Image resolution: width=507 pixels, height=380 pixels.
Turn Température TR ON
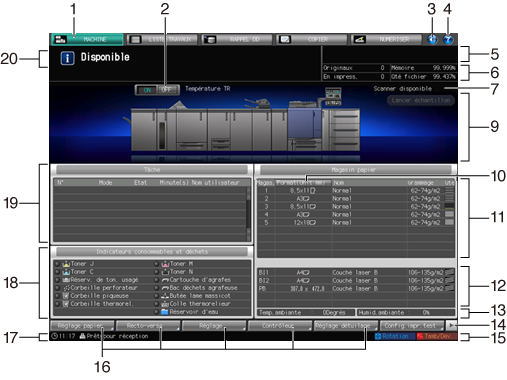(147, 90)
